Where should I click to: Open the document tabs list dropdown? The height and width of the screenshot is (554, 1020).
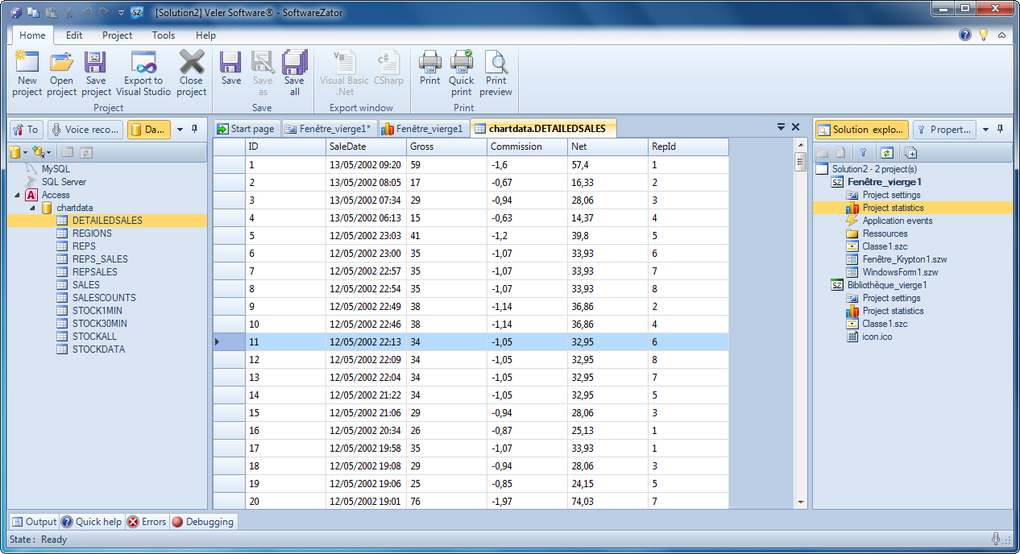[x=781, y=127]
